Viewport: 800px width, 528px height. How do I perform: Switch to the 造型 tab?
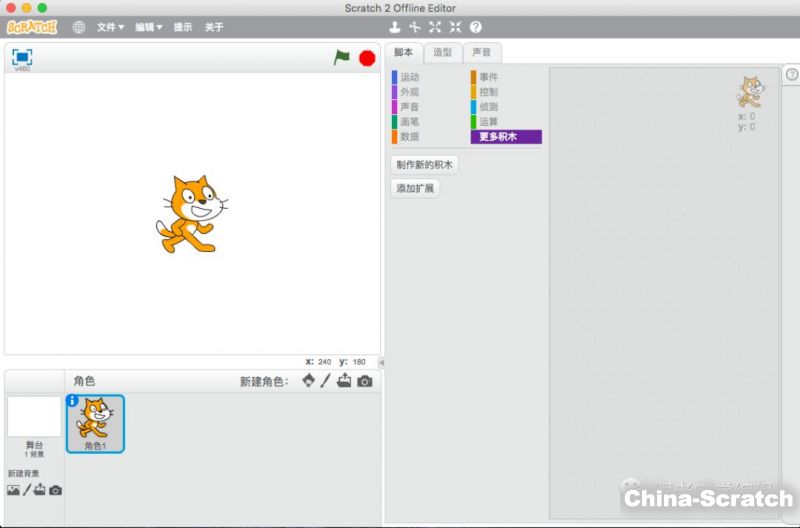tap(442, 53)
